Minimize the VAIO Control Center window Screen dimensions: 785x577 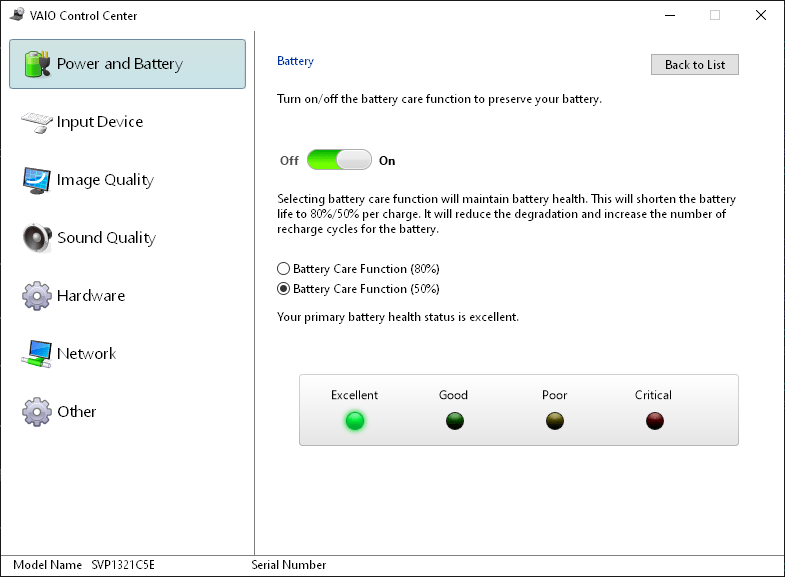click(x=670, y=15)
